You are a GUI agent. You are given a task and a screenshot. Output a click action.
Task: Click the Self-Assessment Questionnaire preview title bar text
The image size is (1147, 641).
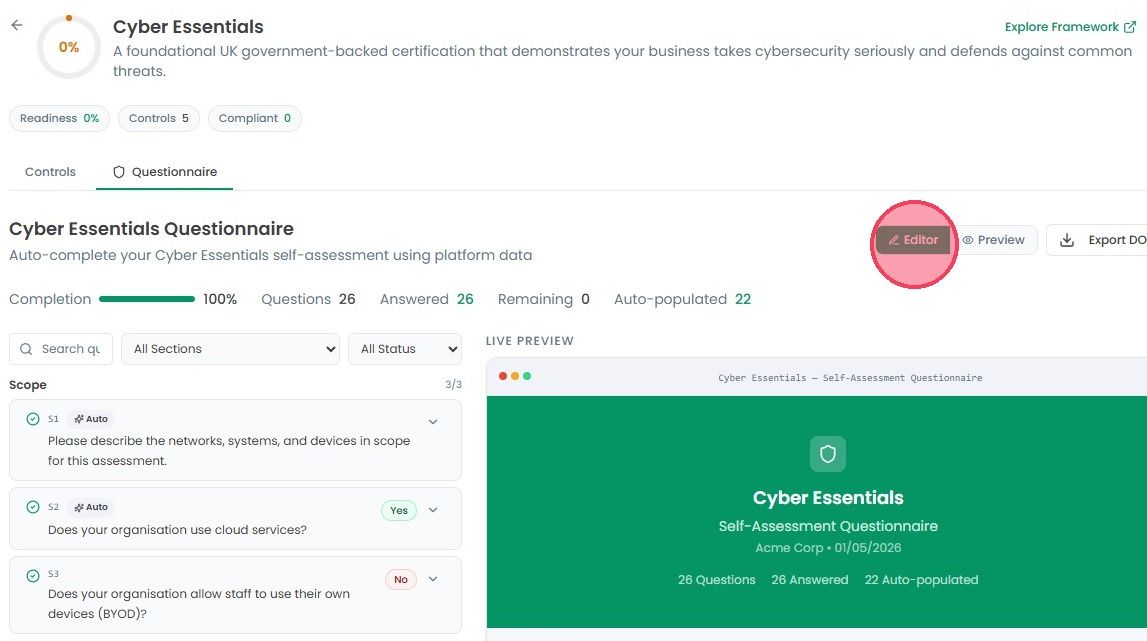click(850, 378)
